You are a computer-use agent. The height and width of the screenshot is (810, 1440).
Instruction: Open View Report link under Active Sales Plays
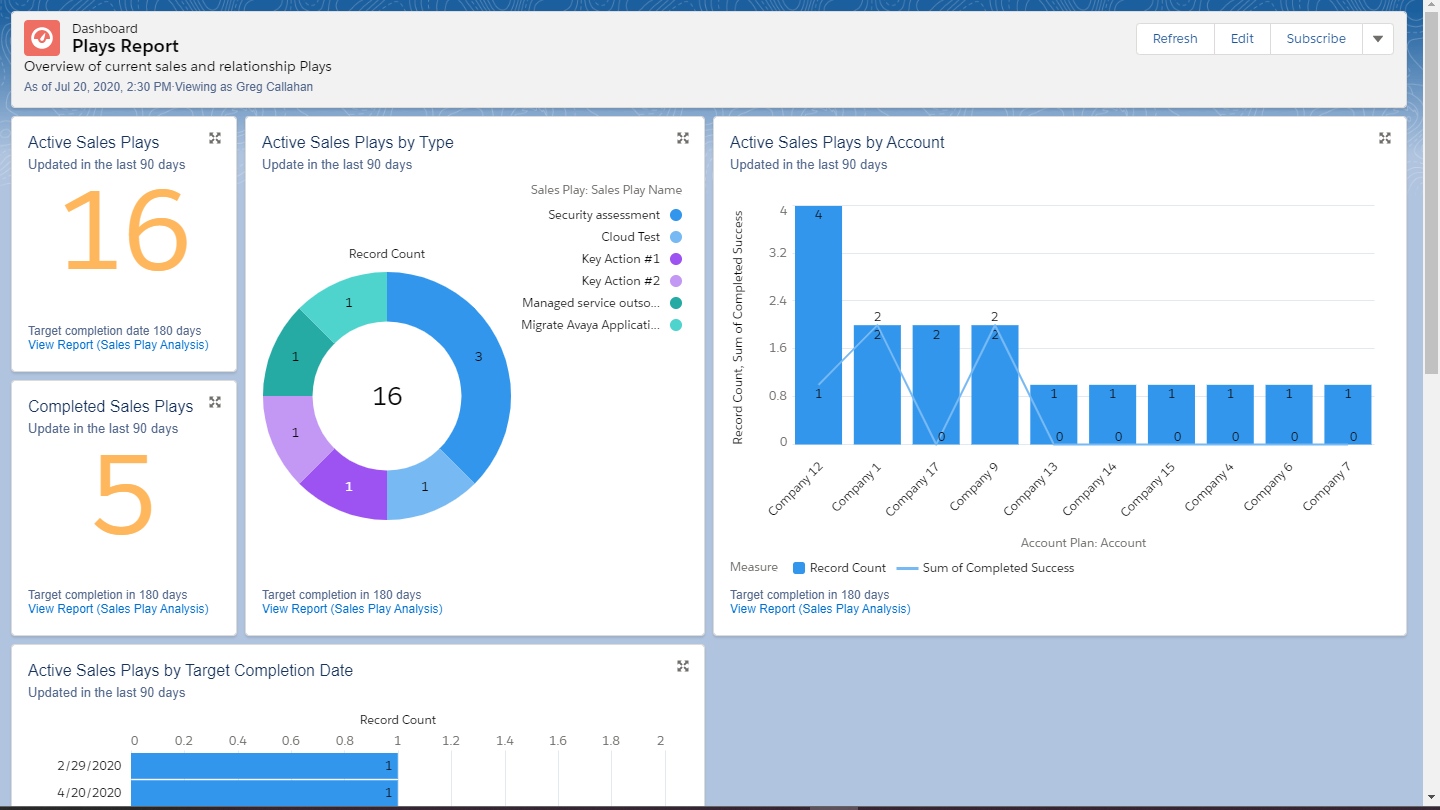coord(118,345)
